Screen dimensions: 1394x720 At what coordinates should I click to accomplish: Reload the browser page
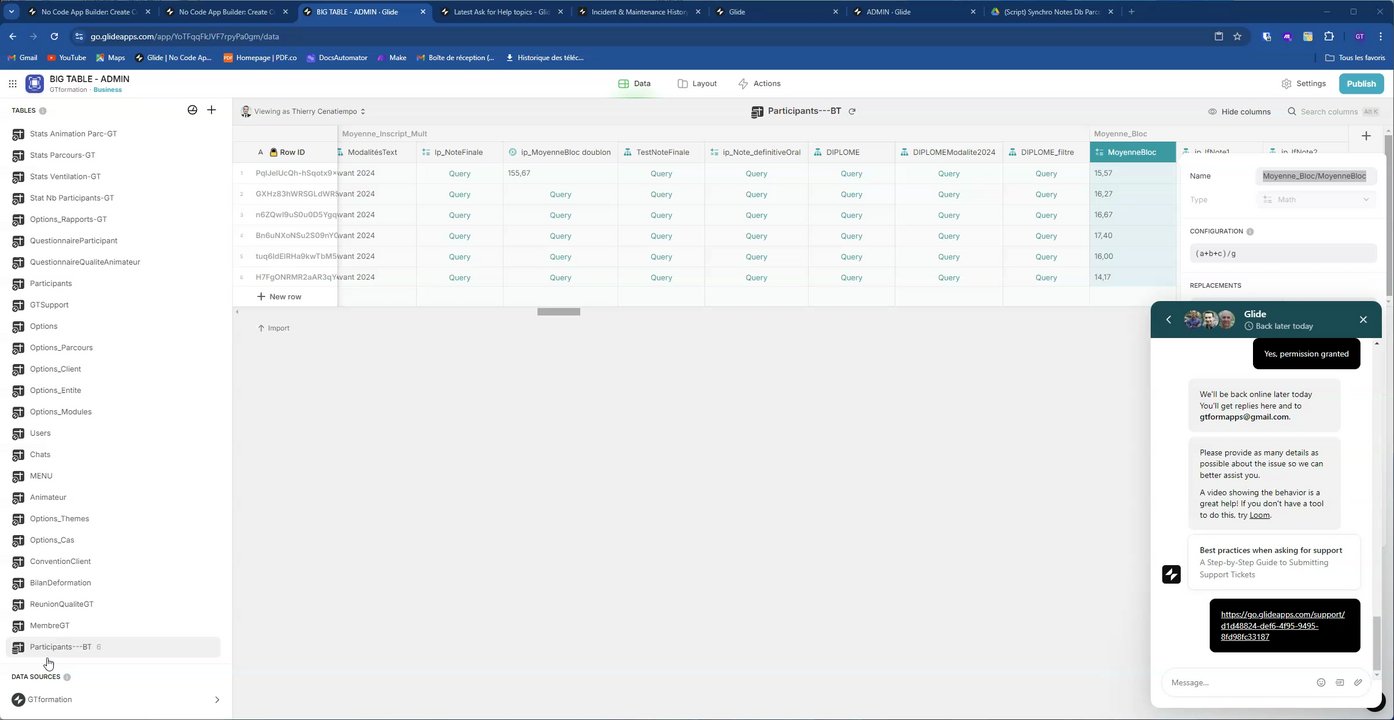[x=54, y=36]
